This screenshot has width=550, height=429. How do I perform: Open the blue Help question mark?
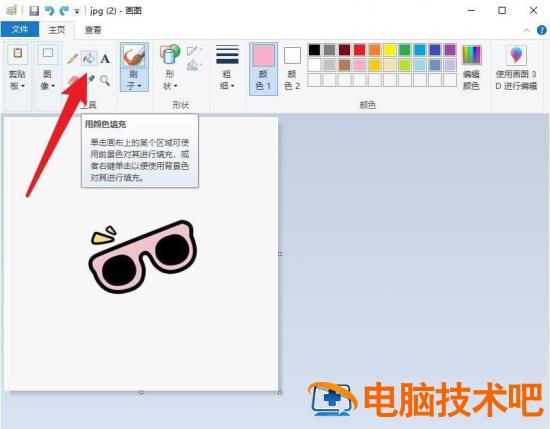(542, 30)
